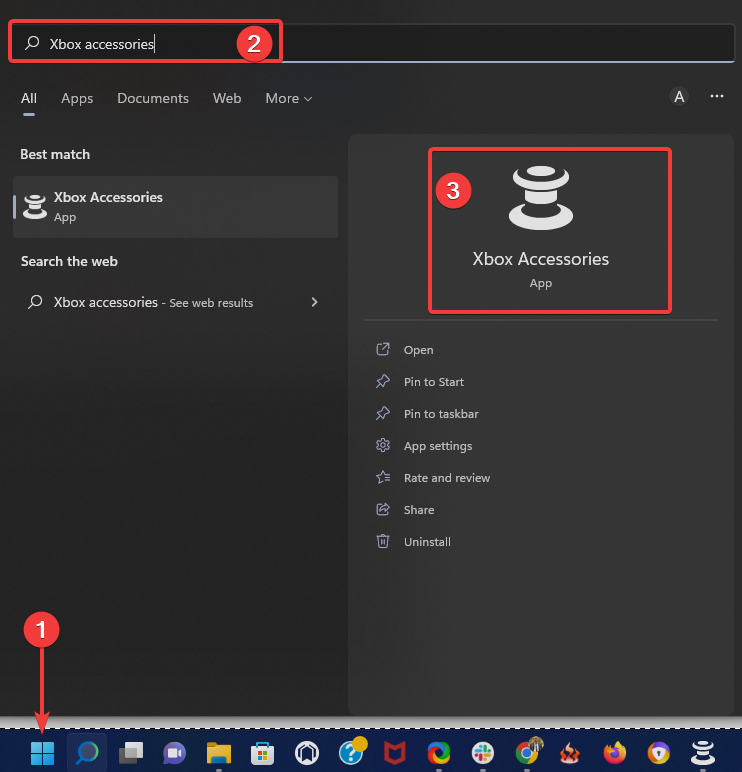Switch to the Documents tab
Image resolution: width=742 pixels, height=772 pixels.
153,98
